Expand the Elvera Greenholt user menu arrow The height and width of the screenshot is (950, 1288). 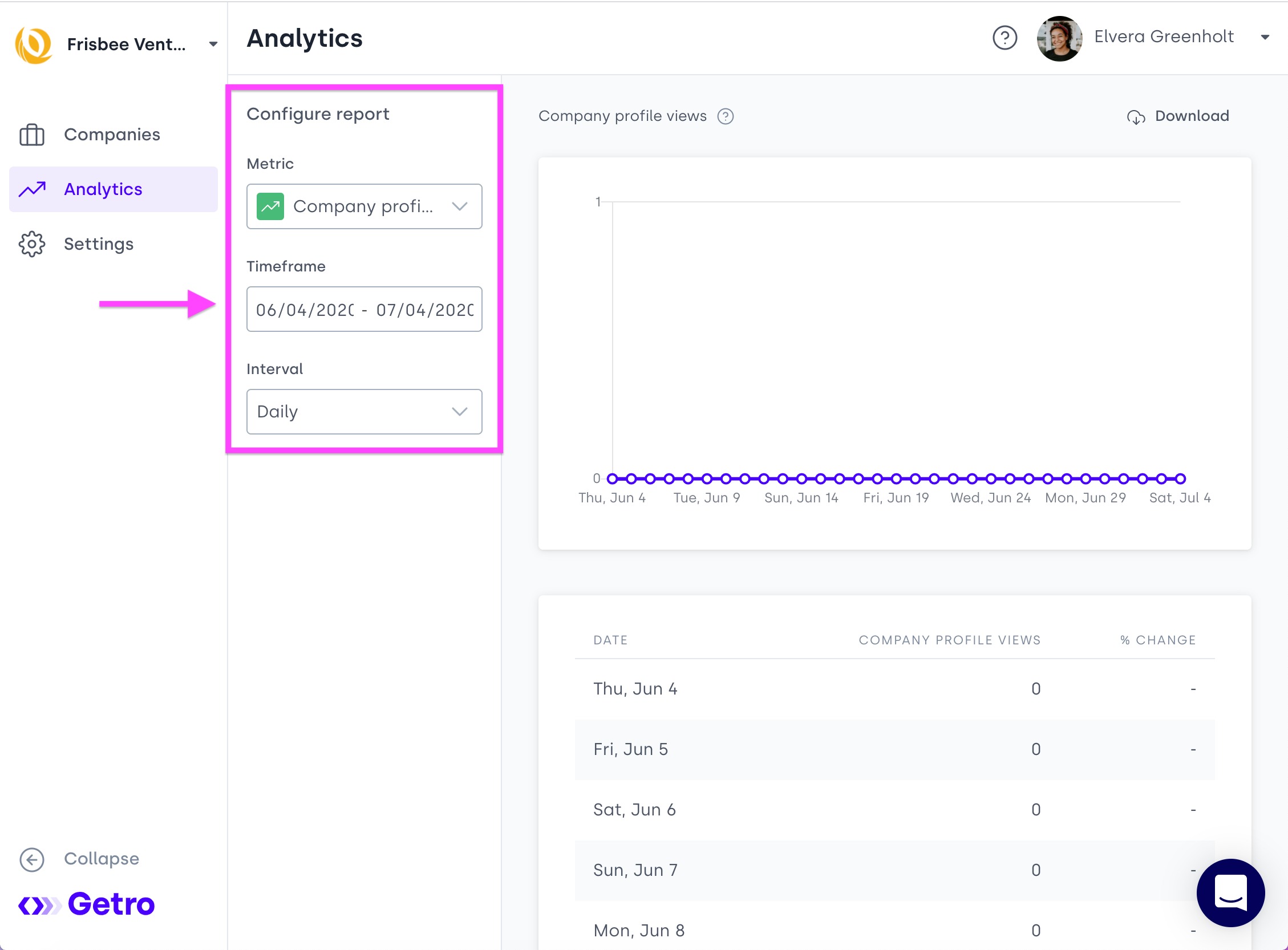click(1265, 38)
